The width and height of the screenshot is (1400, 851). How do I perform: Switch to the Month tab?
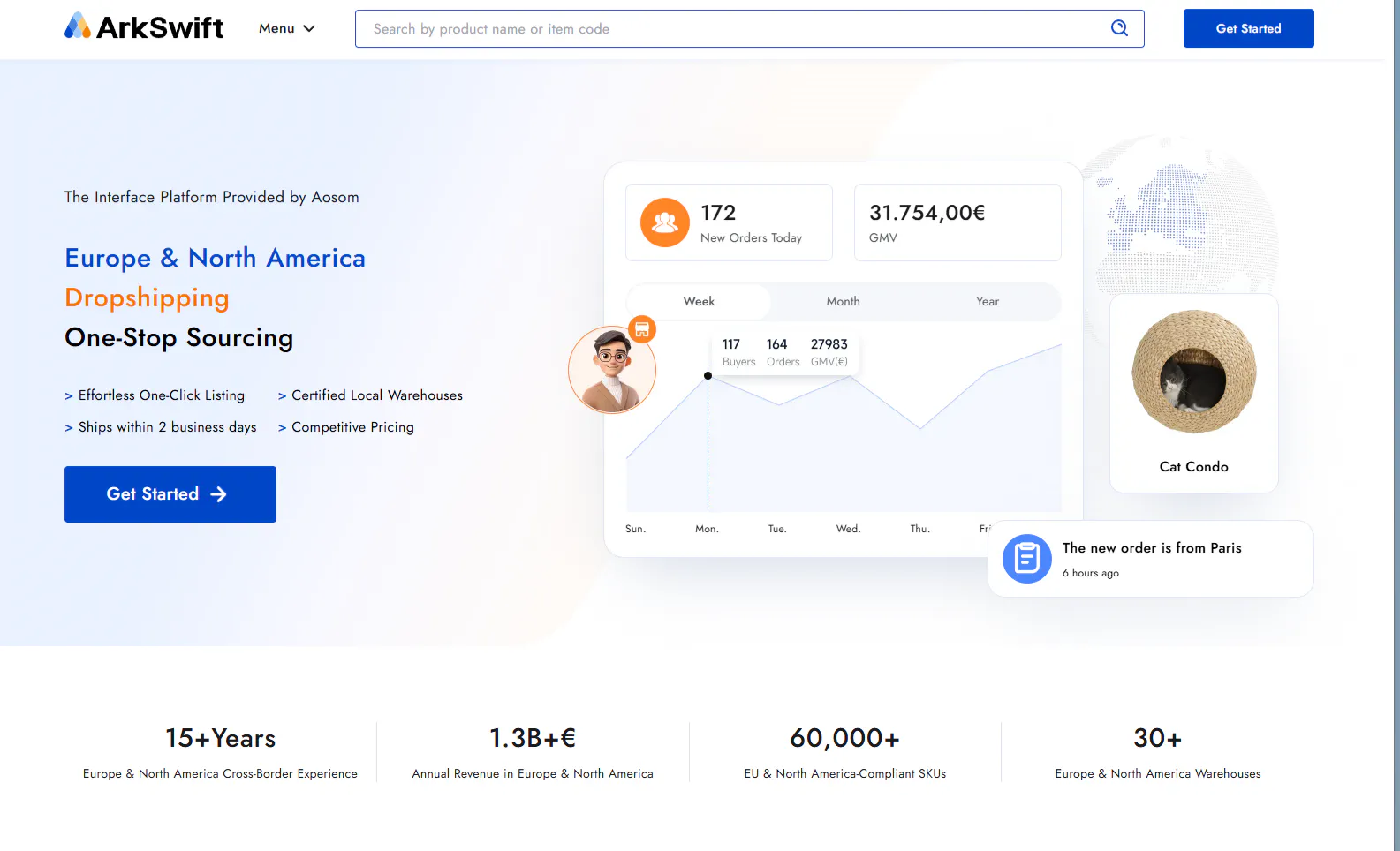click(844, 302)
